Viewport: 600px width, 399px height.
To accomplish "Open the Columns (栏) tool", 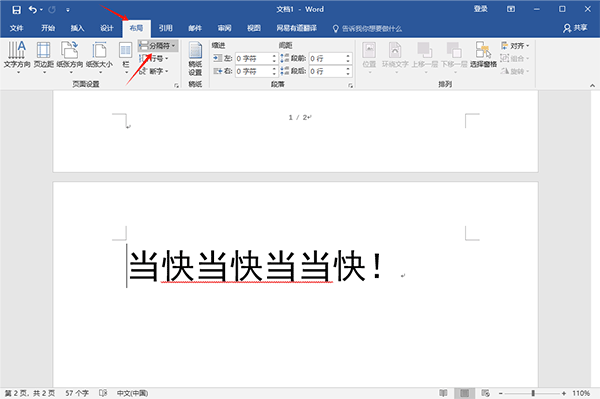I will coord(126,57).
